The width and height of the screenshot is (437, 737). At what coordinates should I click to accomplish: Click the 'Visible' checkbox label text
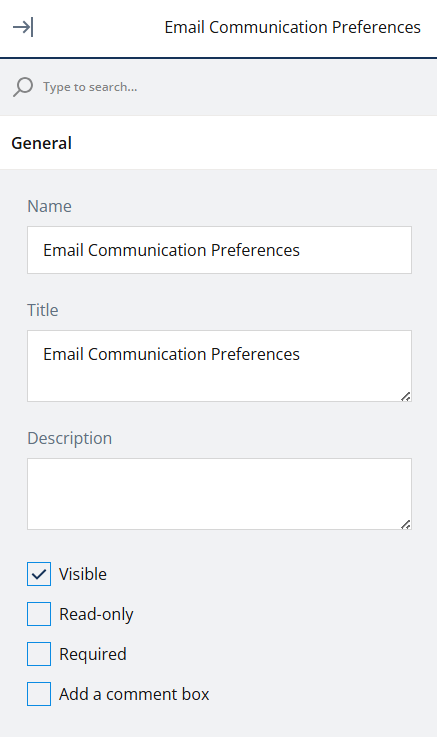tap(83, 574)
